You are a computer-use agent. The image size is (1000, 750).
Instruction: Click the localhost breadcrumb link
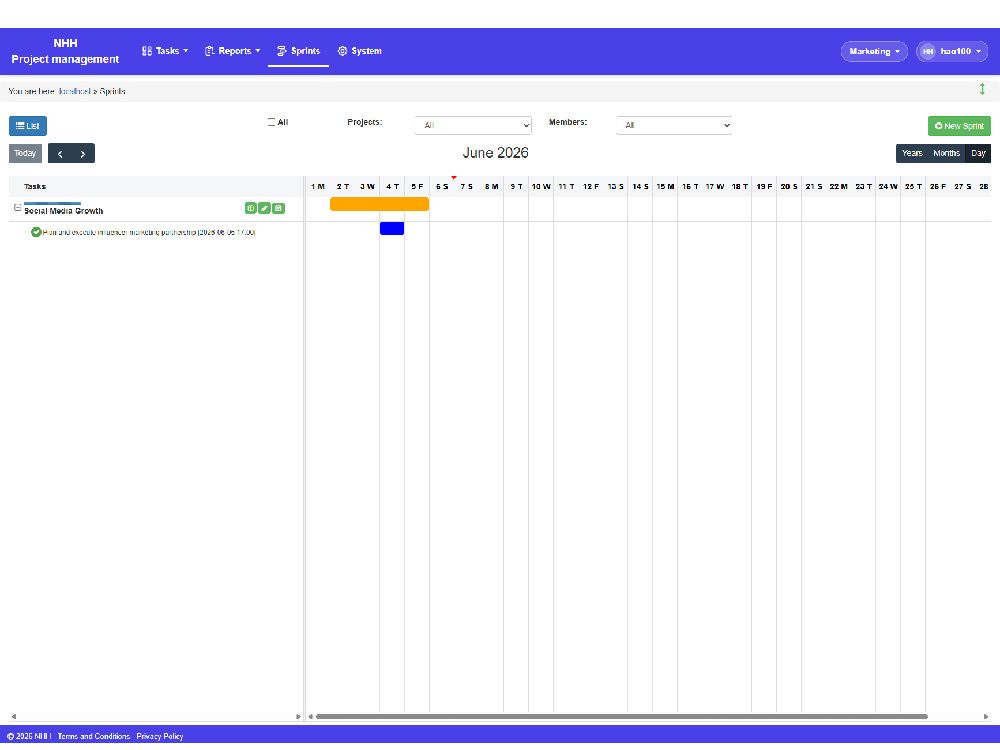click(x=75, y=91)
